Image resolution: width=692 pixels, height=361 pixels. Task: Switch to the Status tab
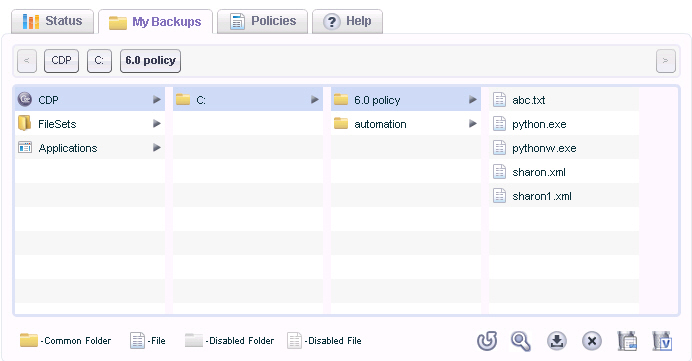(53, 21)
